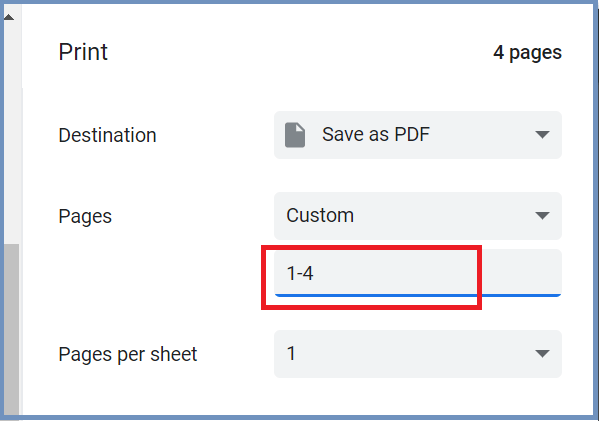The width and height of the screenshot is (599, 421).
Task: Select the Custom option text
Action: tap(320, 215)
